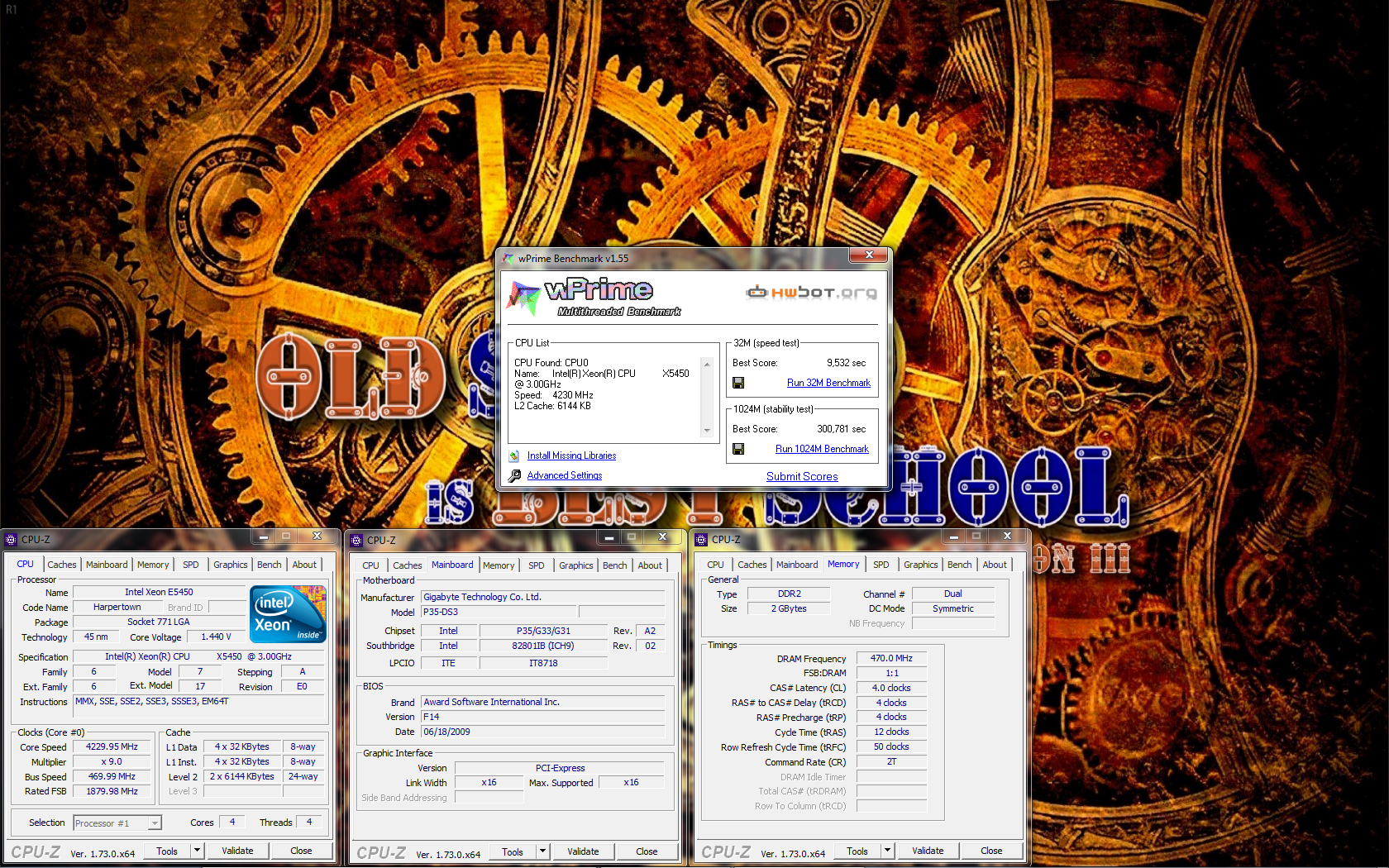Click the Intel Xeon inside logo
The width and height of the screenshot is (1389, 868).
[x=289, y=614]
